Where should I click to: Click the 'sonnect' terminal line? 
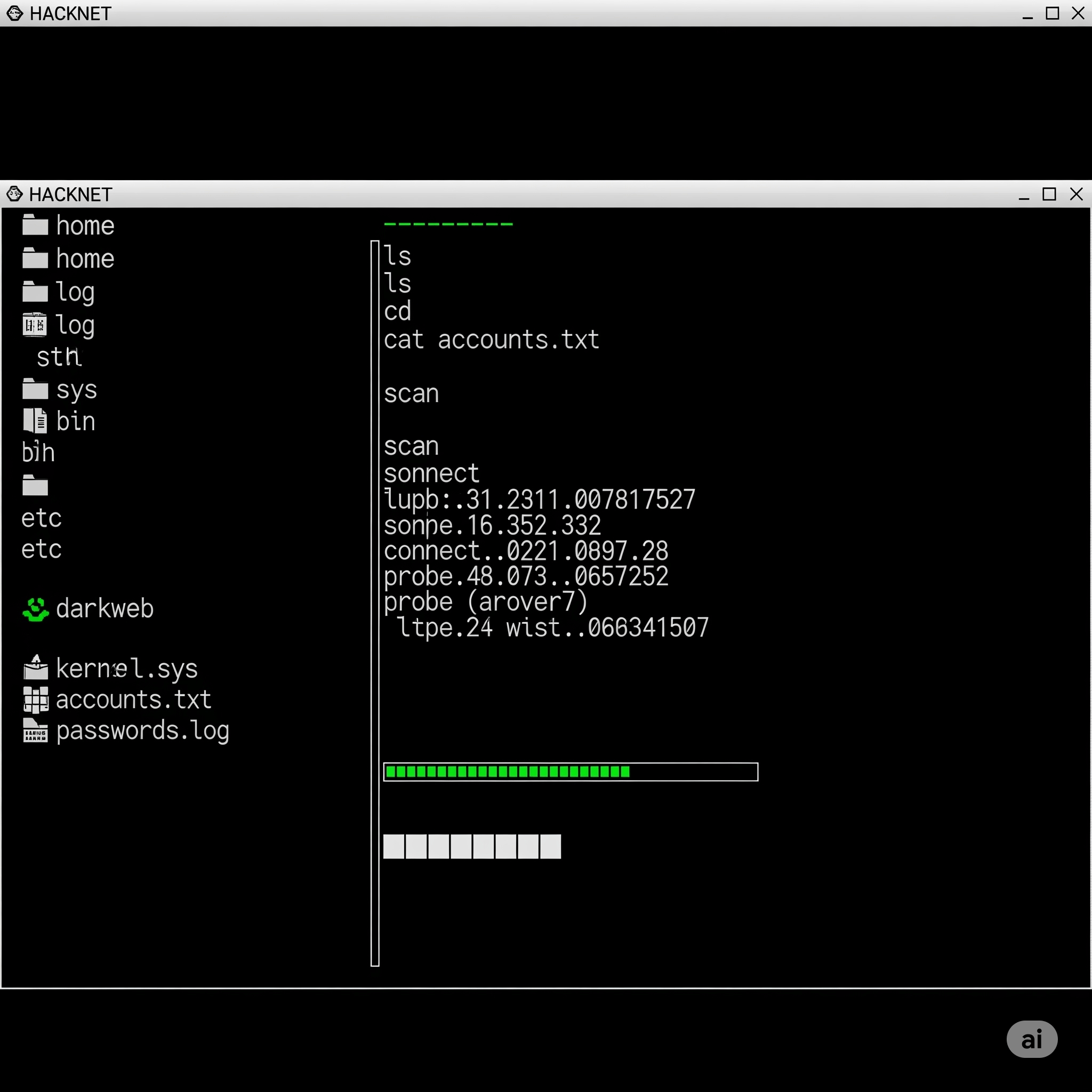[x=431, y=473]
